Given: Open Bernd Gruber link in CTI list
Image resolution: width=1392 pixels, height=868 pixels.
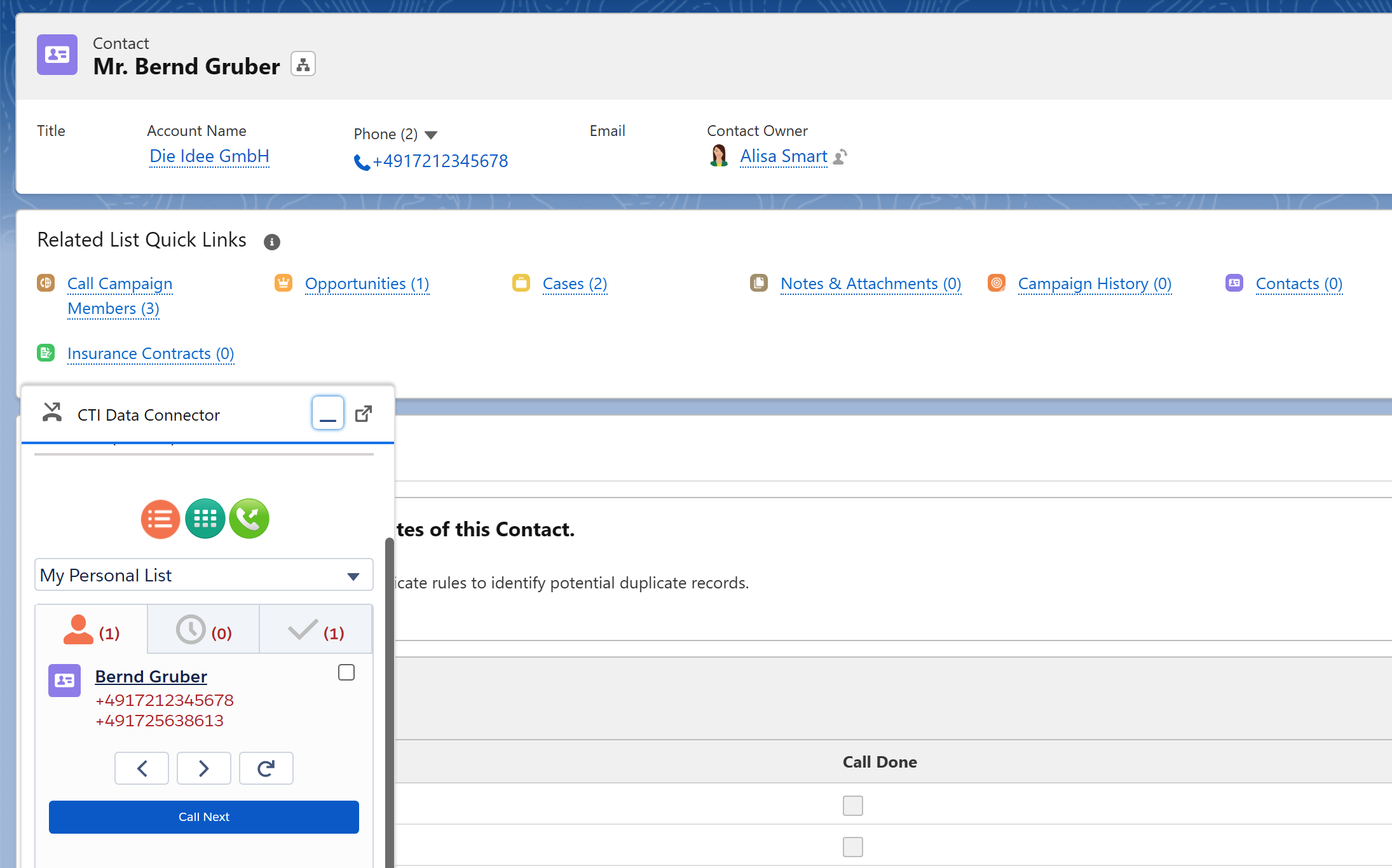Looking at the screenshot, I should [151, 677].
